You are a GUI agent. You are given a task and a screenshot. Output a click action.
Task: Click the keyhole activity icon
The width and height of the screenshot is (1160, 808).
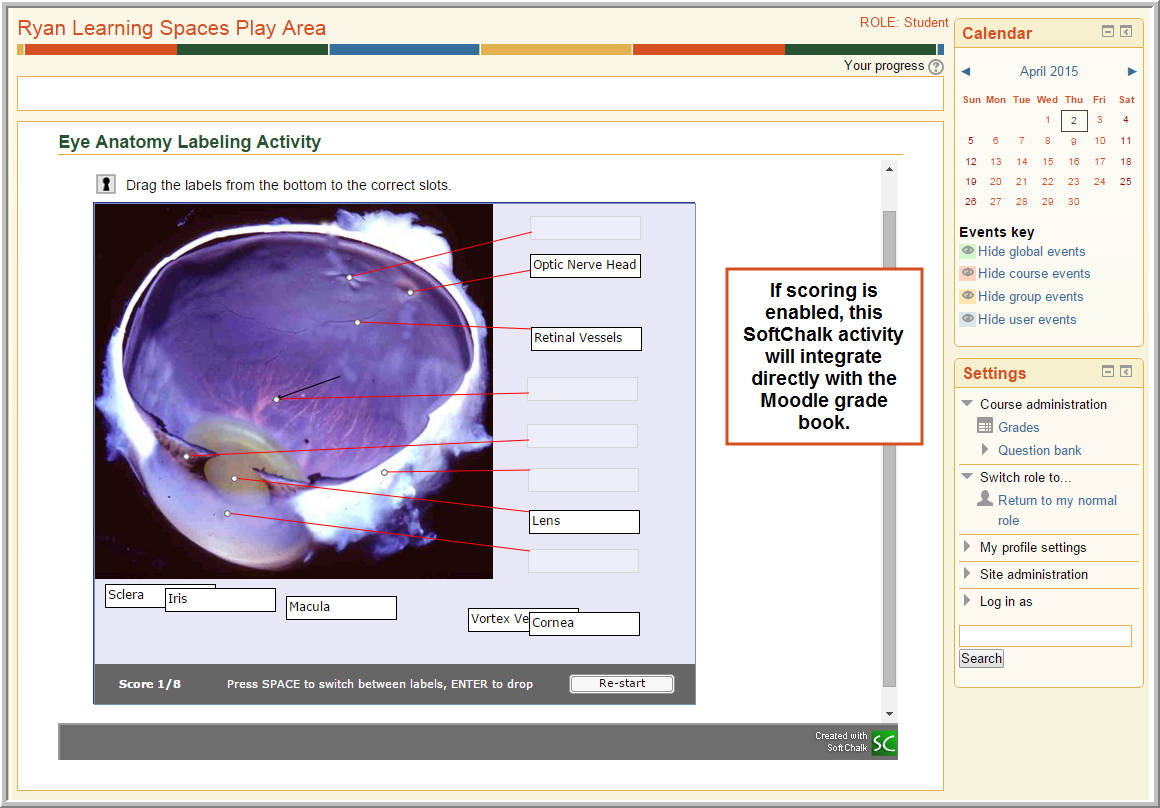107,184
